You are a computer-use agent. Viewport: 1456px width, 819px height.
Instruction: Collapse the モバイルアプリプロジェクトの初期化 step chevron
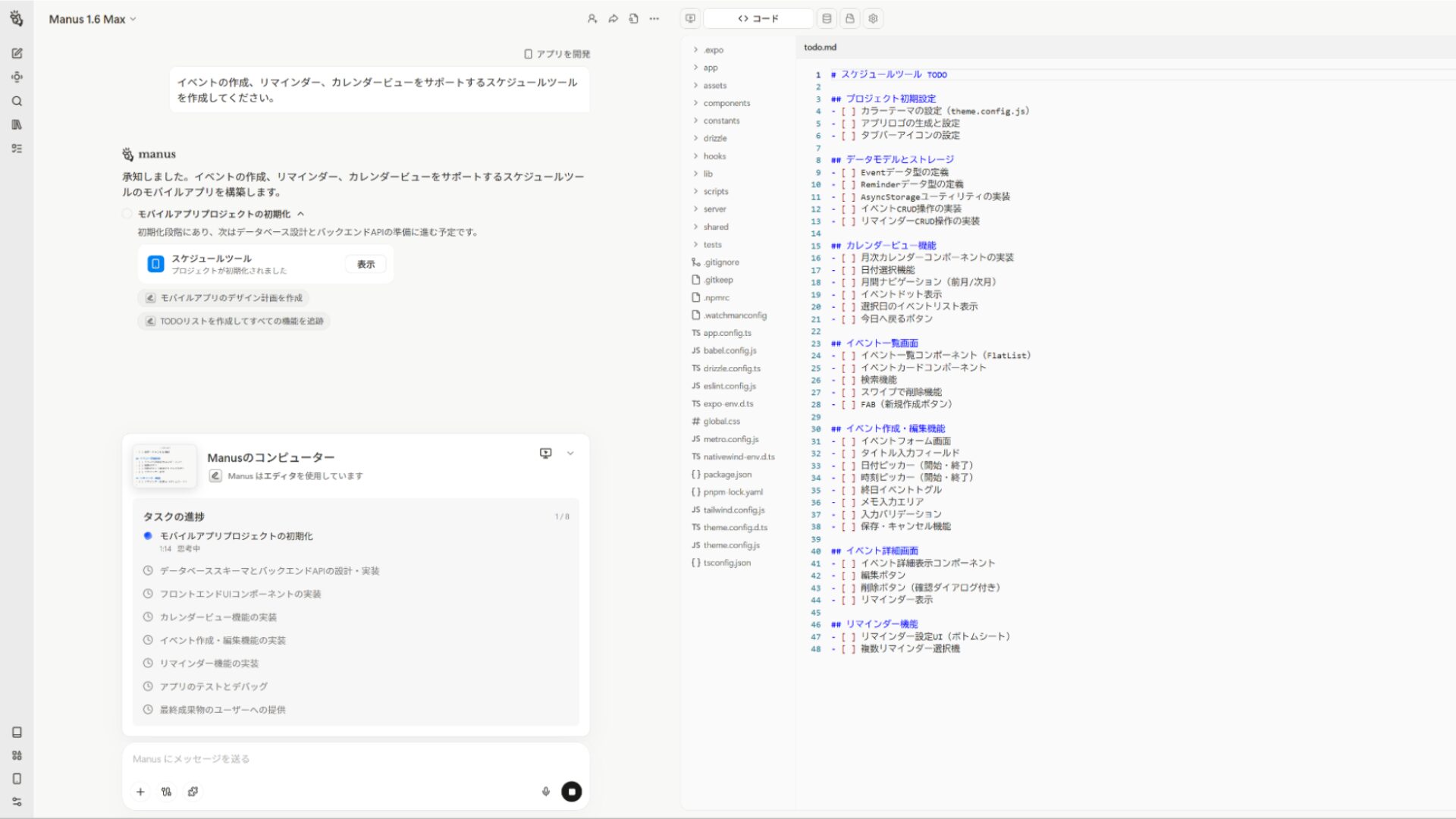[x=301, y=214]
